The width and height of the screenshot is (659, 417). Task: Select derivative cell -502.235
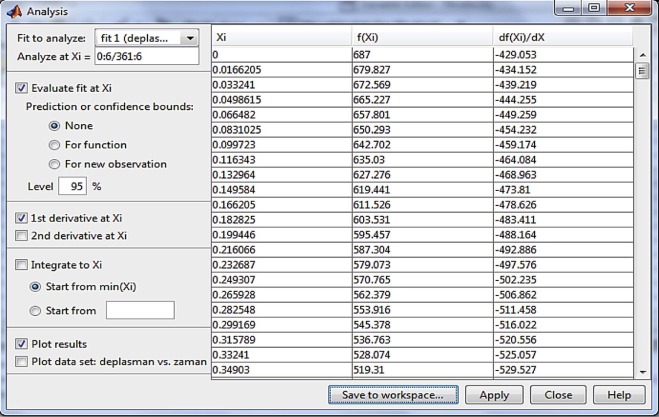click(563, 280)
